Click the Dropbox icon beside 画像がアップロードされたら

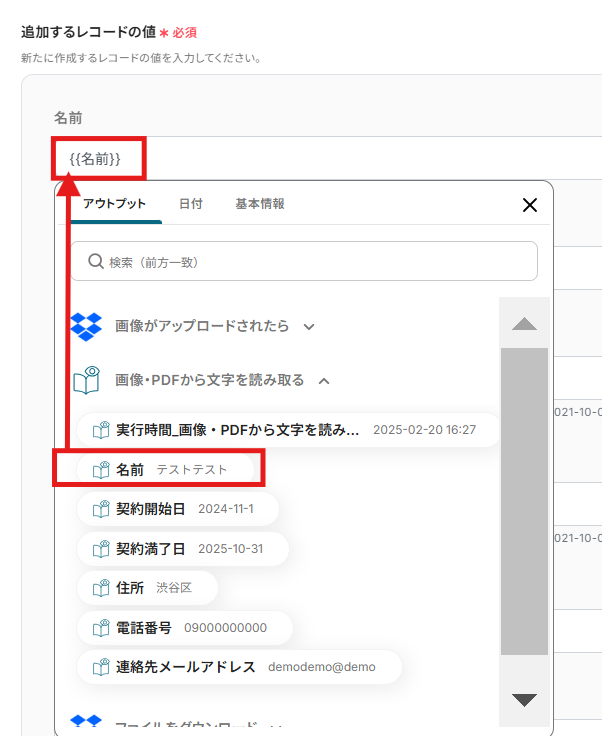coord(86,326)
